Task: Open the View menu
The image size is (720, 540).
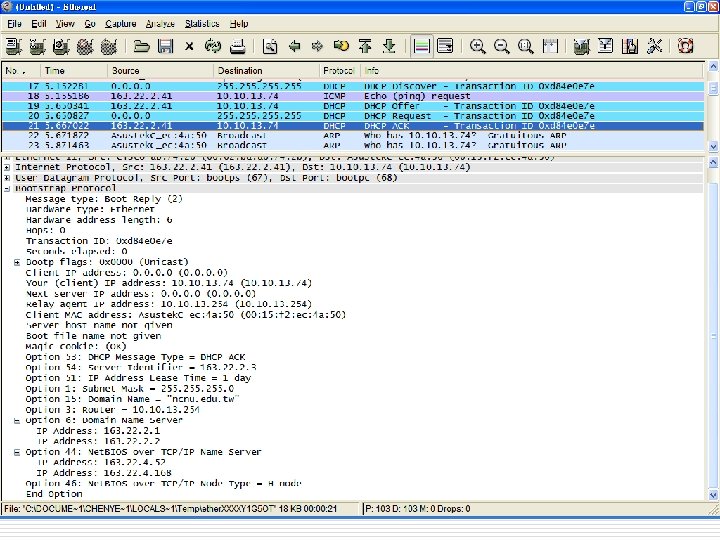Action: [x=65, y=23]
